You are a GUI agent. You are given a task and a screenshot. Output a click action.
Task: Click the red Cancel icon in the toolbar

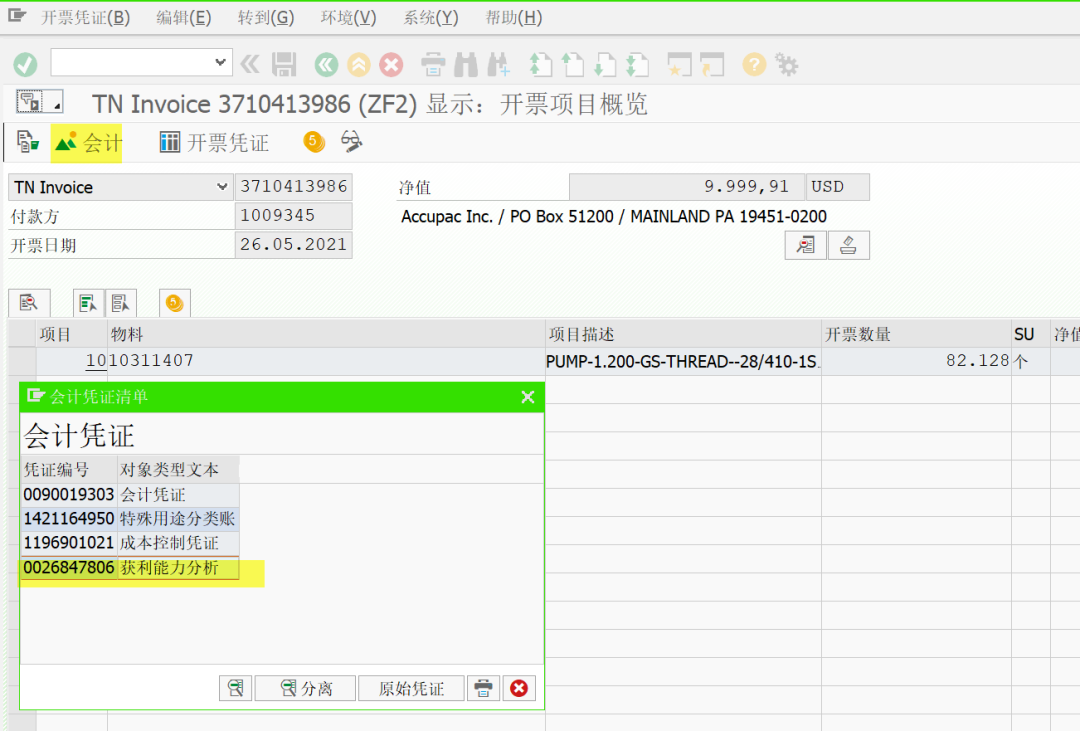pyautogui.click(x=391, y=65)
